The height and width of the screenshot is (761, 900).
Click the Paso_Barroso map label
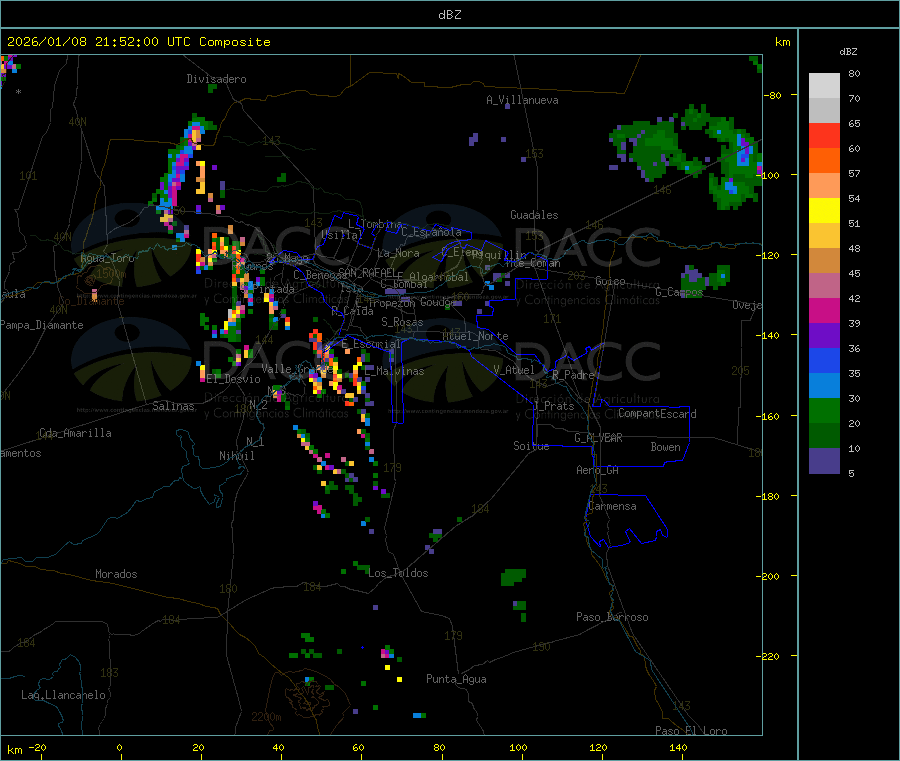coord(612,617)
